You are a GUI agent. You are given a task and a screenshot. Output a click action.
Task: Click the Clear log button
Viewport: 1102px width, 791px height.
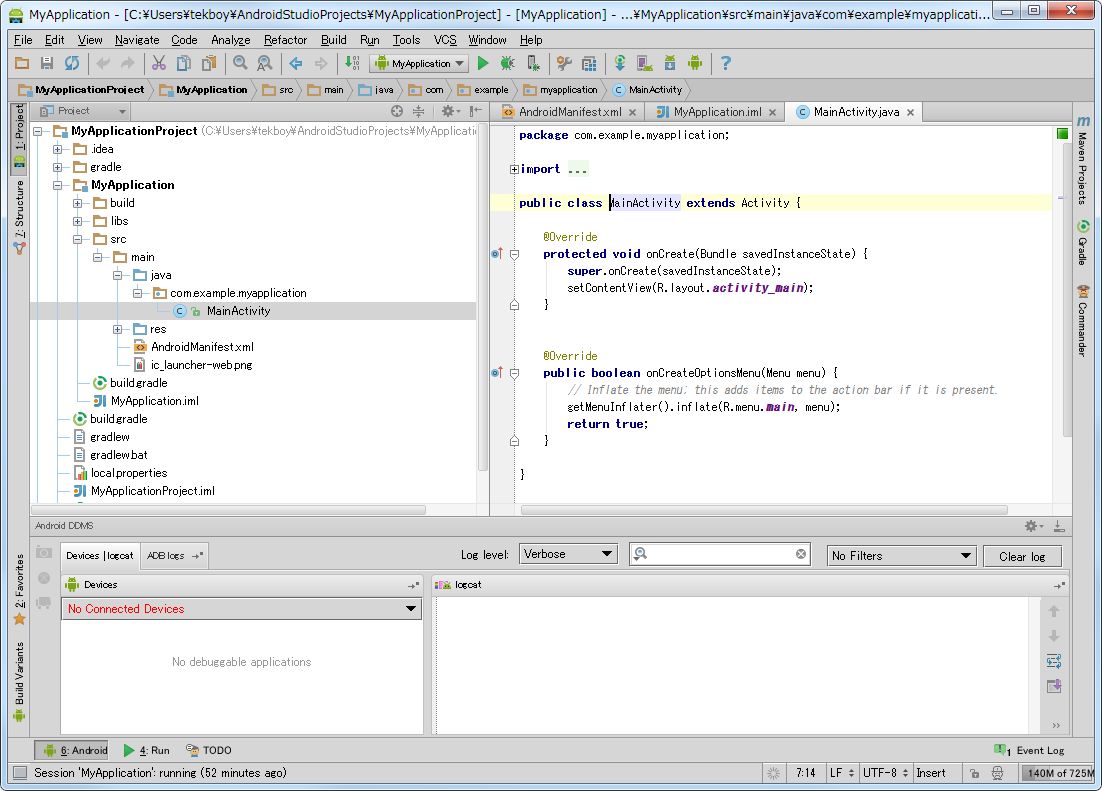pyautogui.click(x=1022, y=556)
